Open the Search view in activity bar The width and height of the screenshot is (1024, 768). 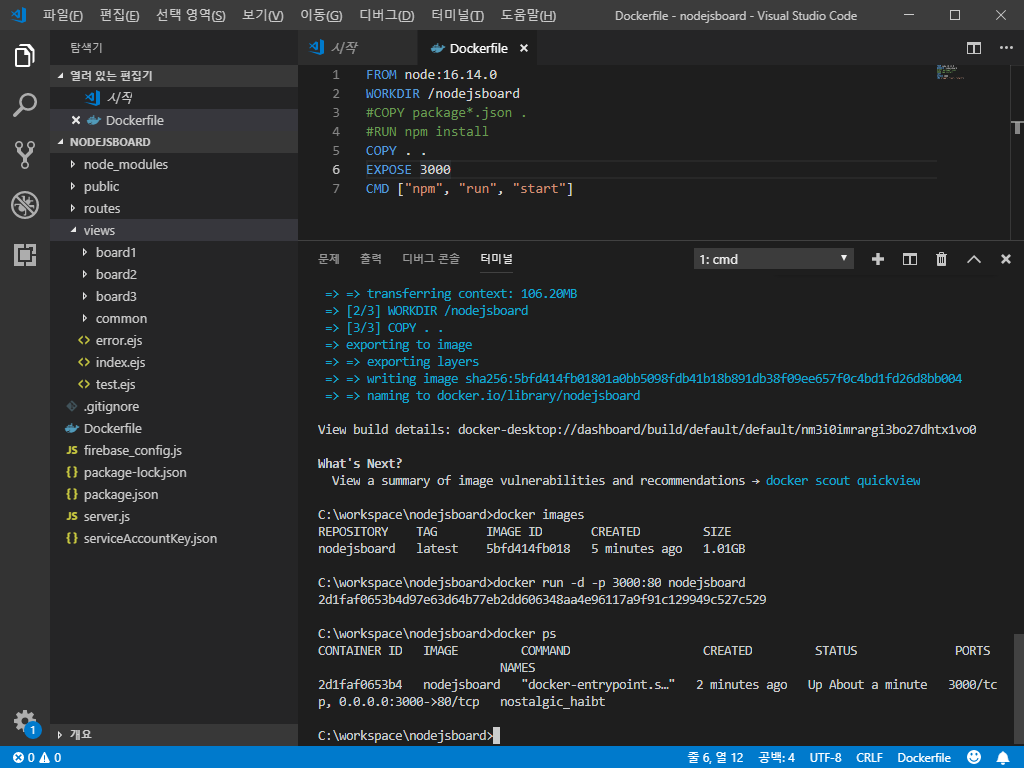25,105
